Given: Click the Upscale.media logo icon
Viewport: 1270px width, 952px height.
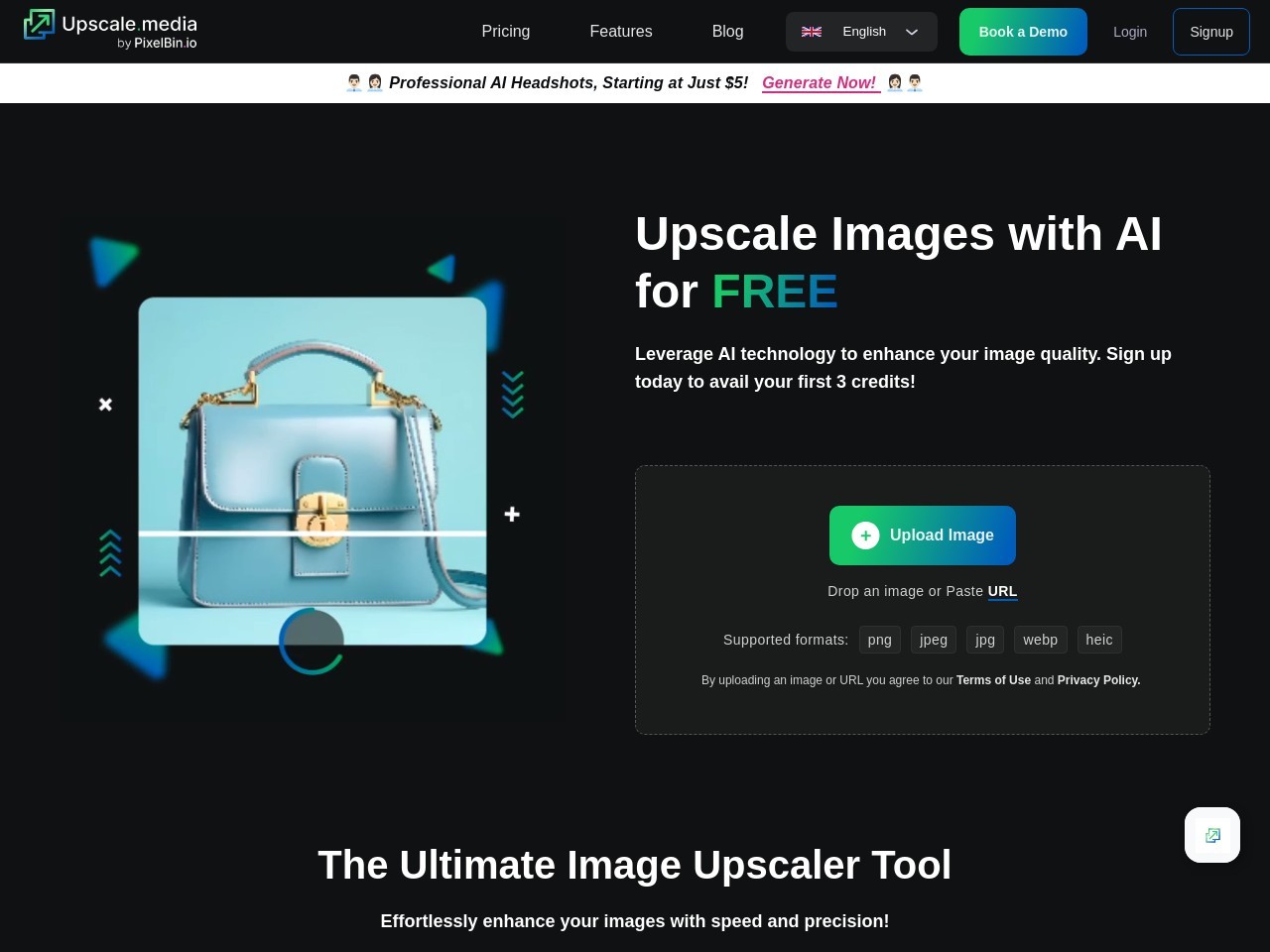Looking at the screenshot, I should (40, 25).
